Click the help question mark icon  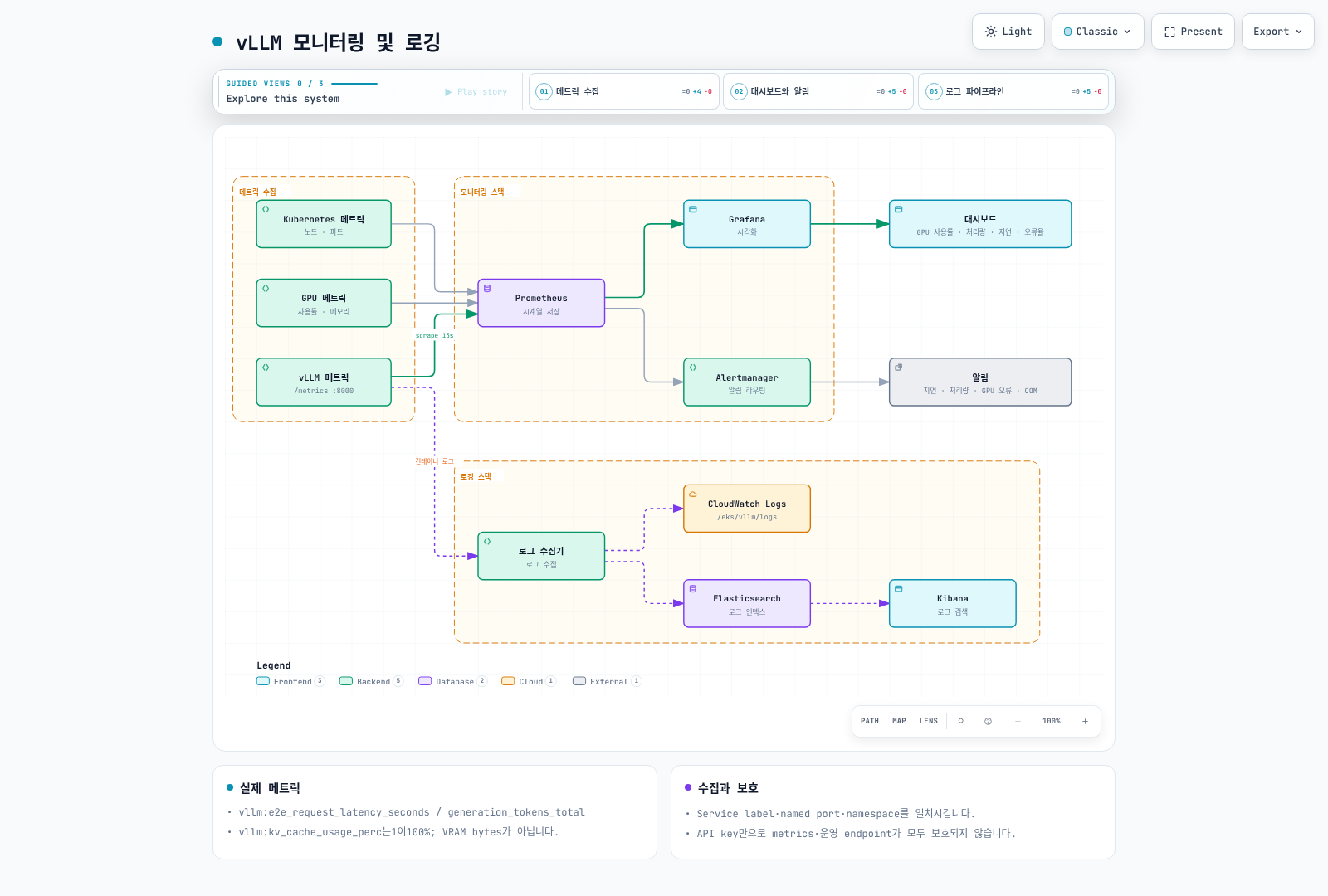point(988,722)
